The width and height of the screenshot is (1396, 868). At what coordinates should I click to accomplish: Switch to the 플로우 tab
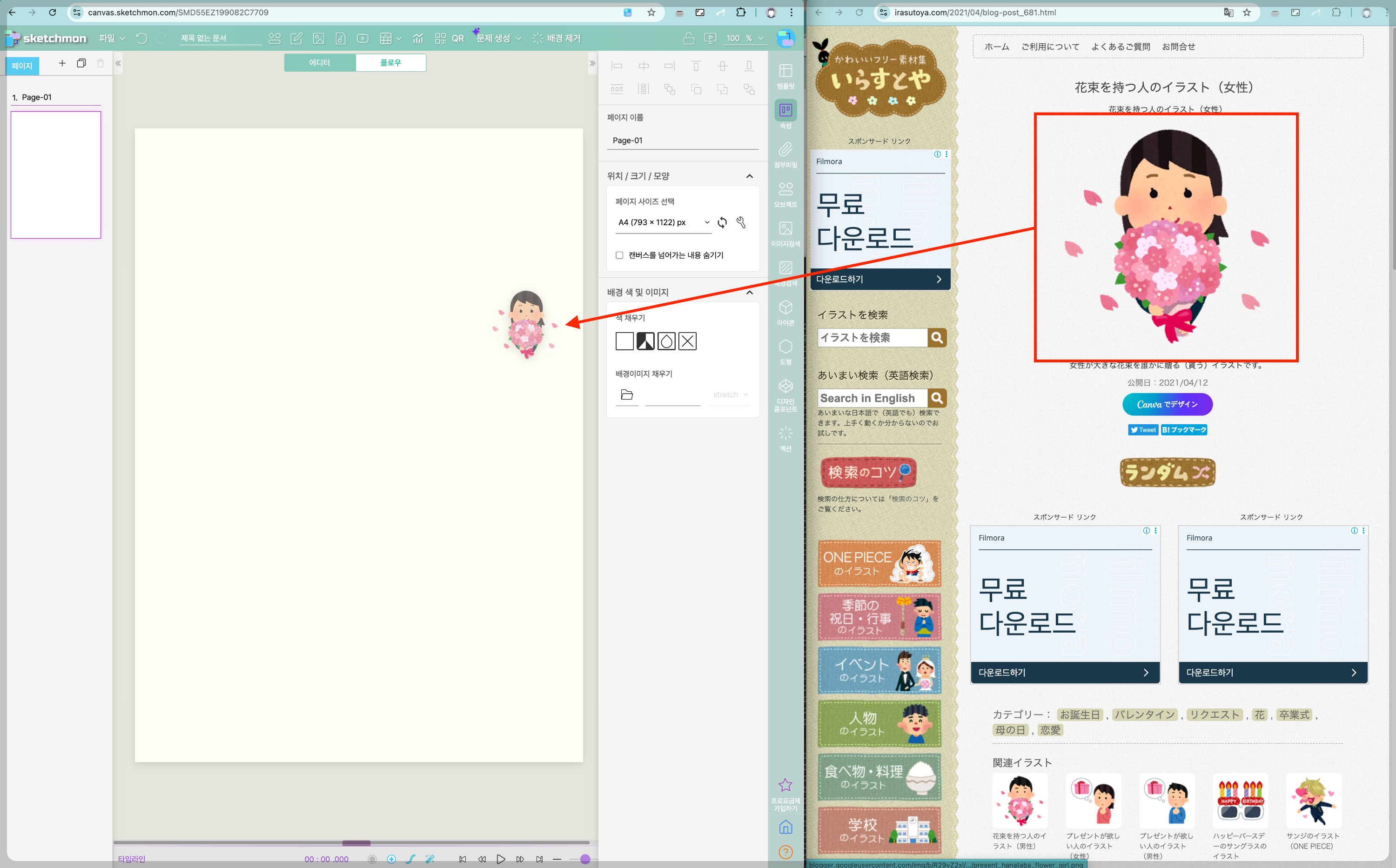[390, 63]
